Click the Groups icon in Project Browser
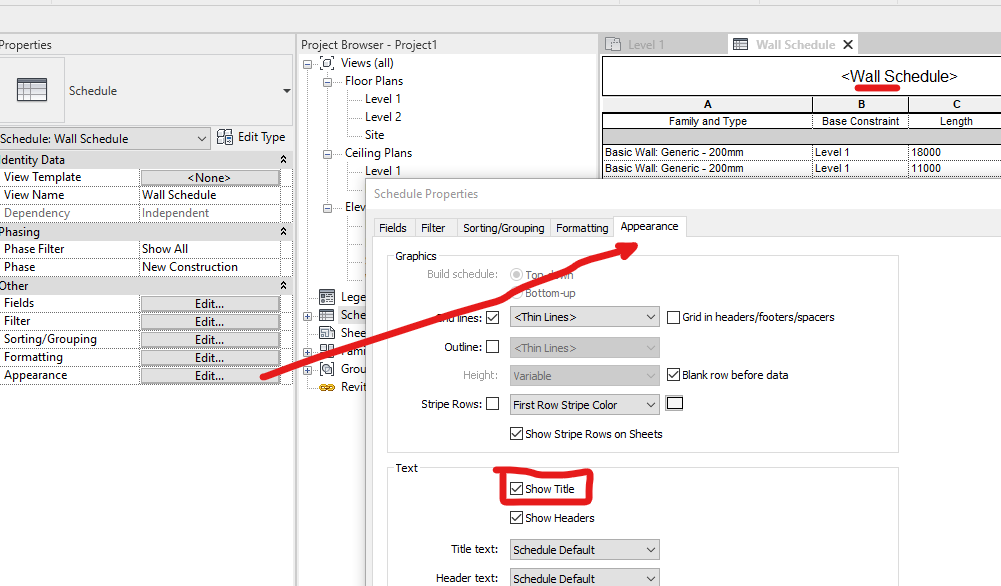The height and width of the screenshot is (586, 1001). coord(327,368)
